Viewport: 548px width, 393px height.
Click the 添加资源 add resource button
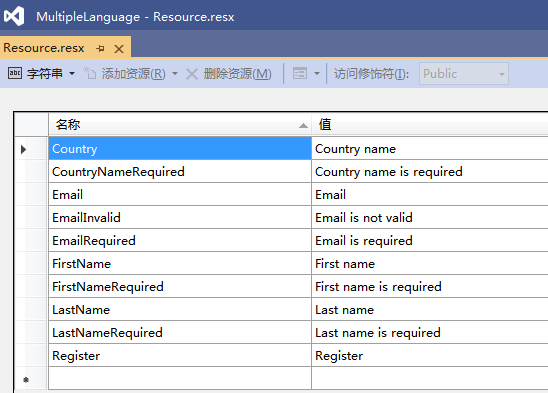click(x=124, y=73)
